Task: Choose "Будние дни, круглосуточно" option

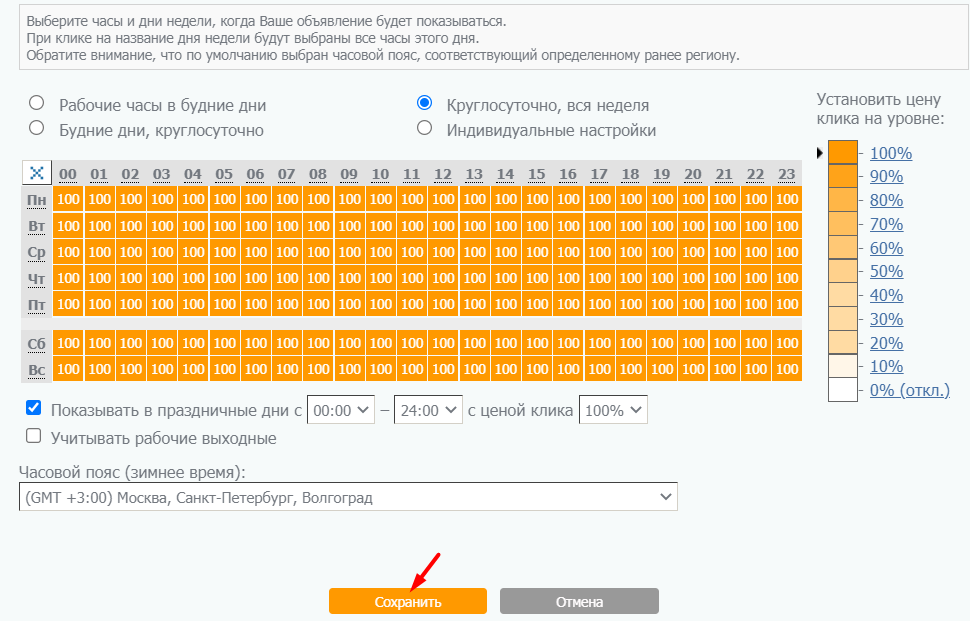Action: click(x=37, y=128)
